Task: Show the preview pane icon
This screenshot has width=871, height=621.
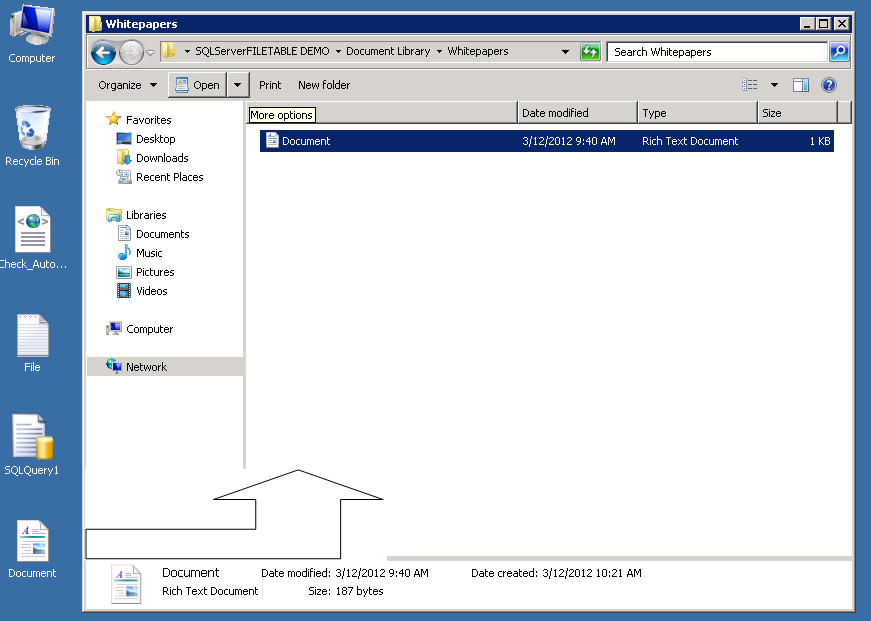Action: pos(800,85)
